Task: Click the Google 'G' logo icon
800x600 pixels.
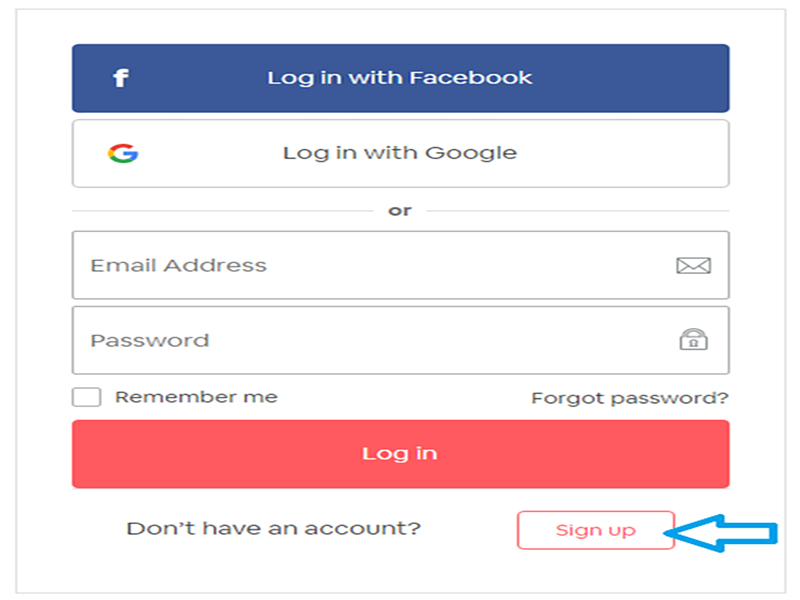Action: (123, 153)
